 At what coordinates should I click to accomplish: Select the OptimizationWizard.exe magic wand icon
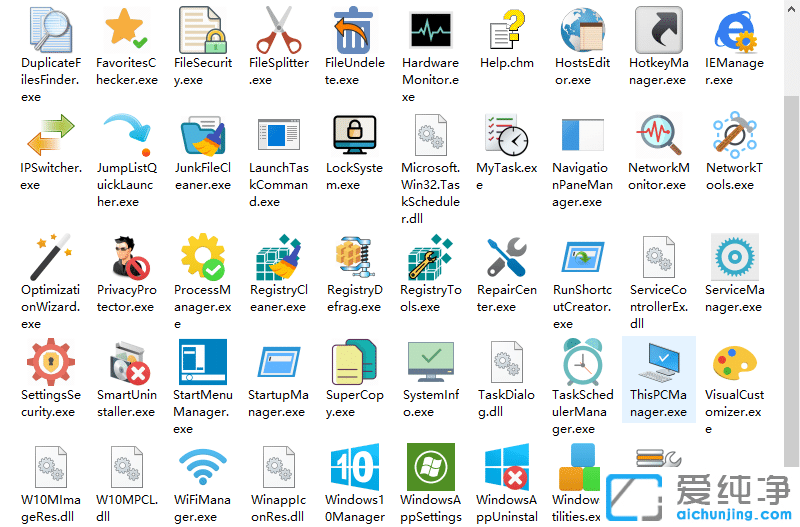click(50, 257)
